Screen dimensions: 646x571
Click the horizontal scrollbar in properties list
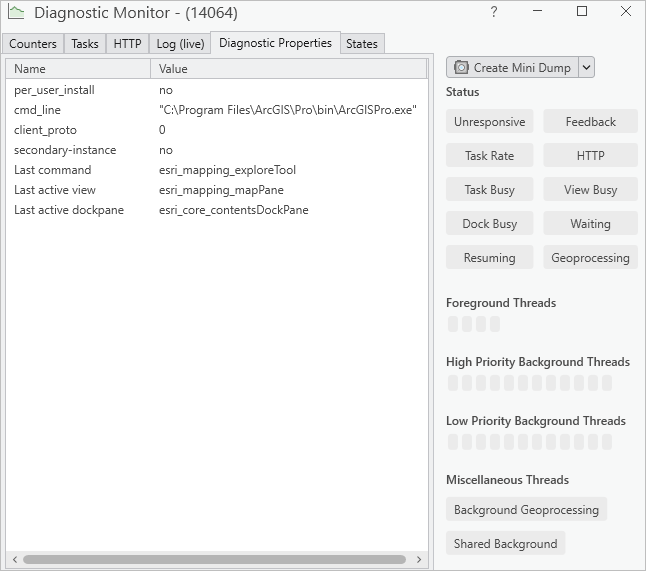[214, 560]
